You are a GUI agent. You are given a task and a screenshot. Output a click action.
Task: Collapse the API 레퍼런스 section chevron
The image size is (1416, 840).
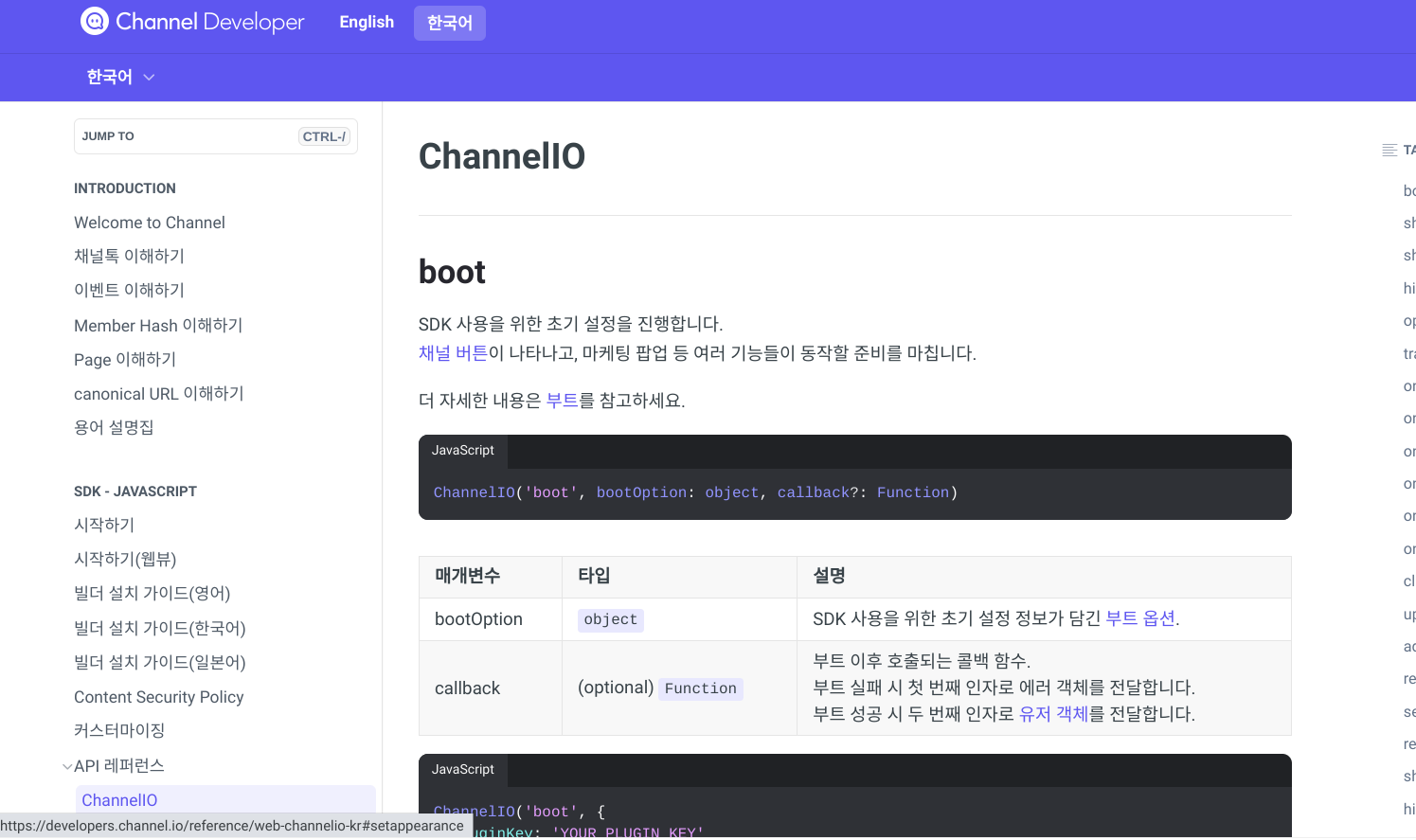67,766
